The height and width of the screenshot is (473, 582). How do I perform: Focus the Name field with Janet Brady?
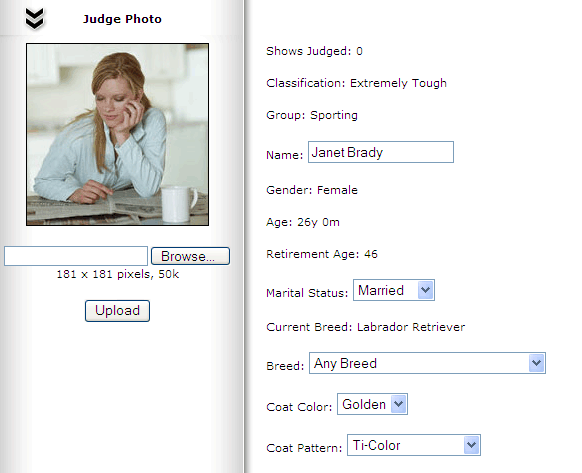[x=381, y=152]
